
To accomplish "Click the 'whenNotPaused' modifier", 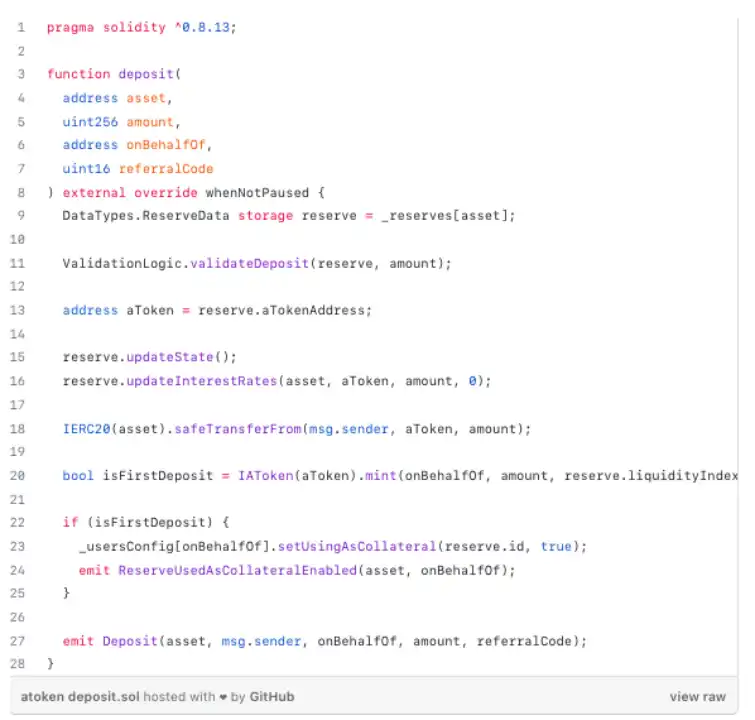I will point(257,193).
